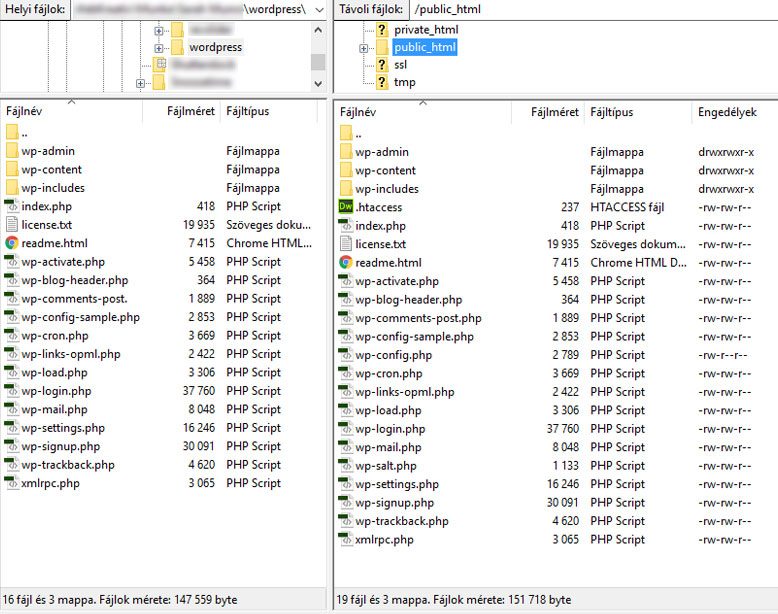Sort local files by Fájltípus column
Viewport: 778px width, 614px height.
coord(270,111)
